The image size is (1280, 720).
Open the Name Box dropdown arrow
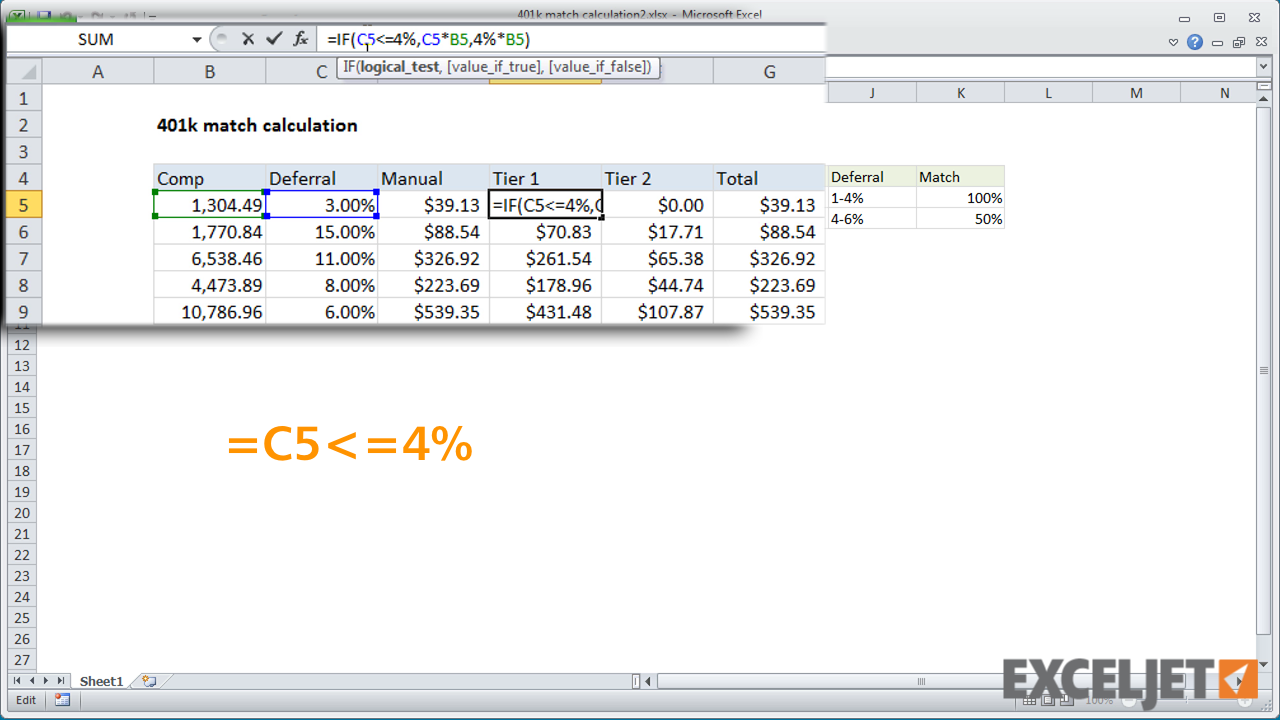click(x=196, y=38)
